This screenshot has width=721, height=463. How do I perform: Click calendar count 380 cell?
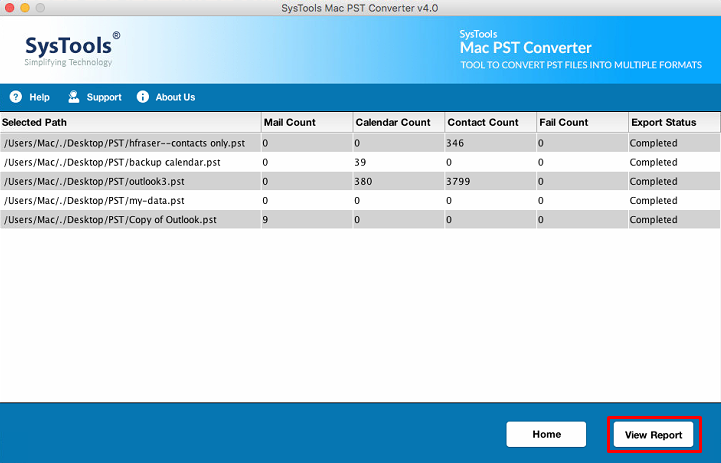click(399, 182)
